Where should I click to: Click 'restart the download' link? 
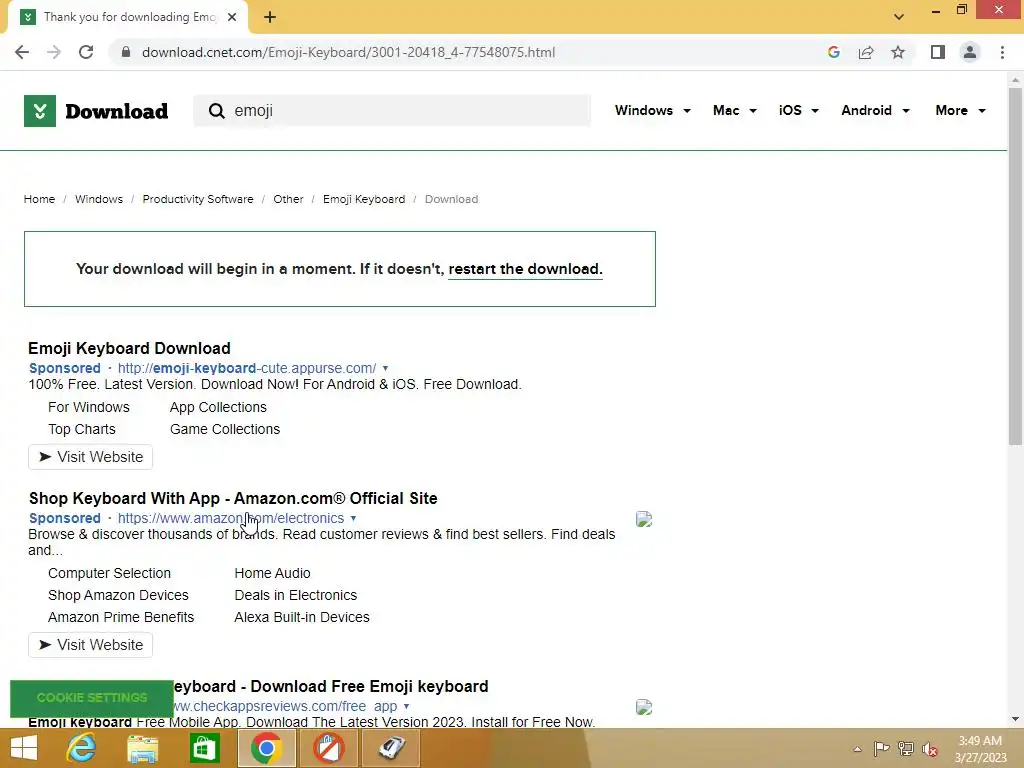525,269
